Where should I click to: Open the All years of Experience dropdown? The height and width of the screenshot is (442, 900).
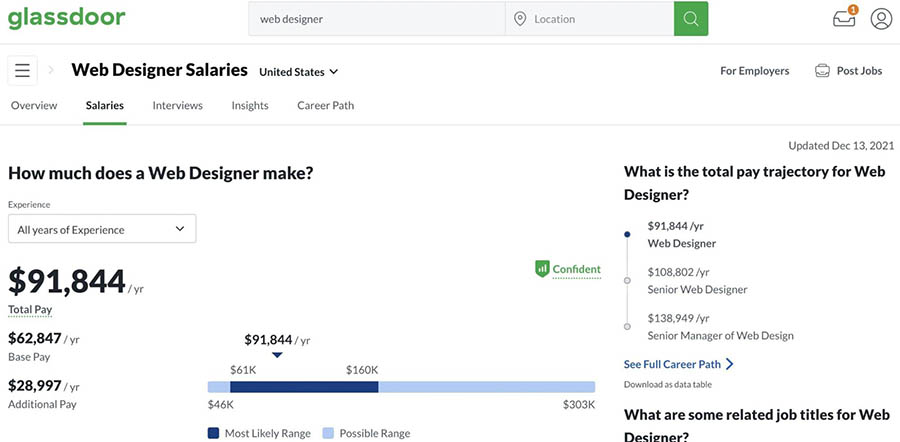pyautogui.click(x=102, y=229)
